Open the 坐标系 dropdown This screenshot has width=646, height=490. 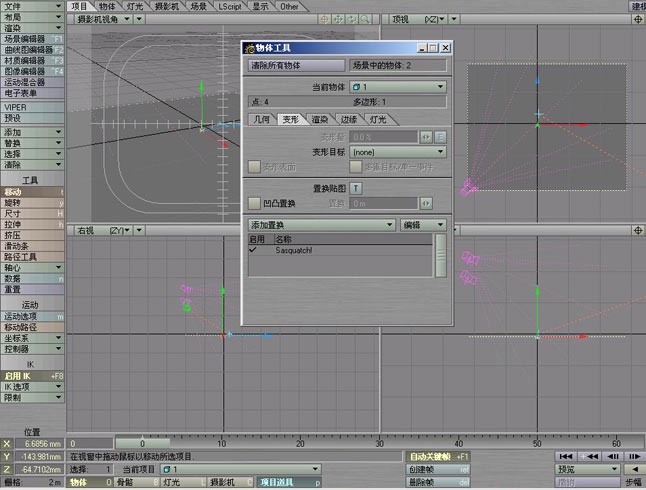[32, 338]
